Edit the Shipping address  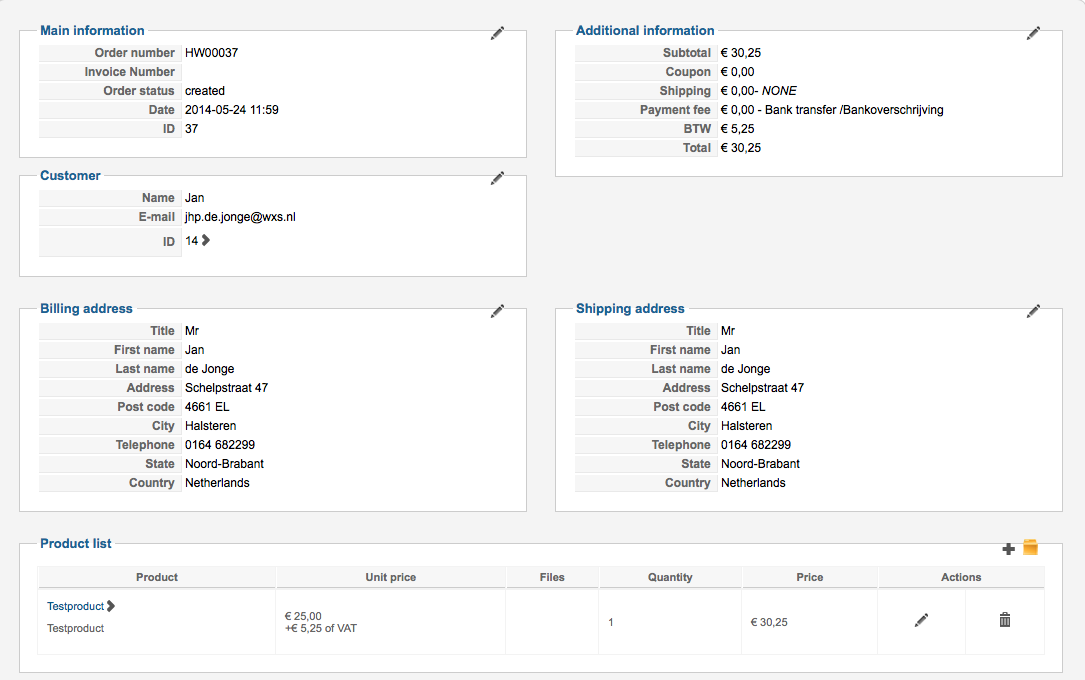[x=1033, y=311]
